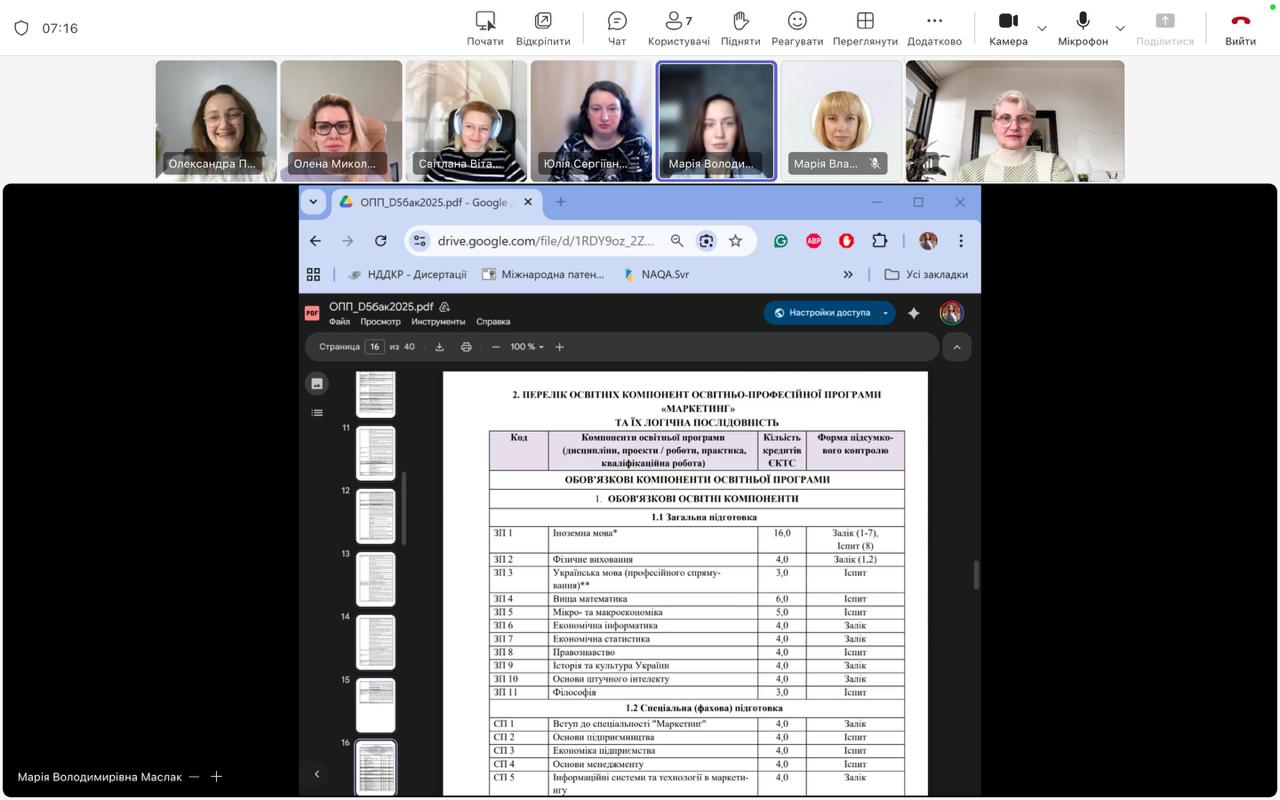
Task: Print the PDF document
Action: click(x=466, y=347)
